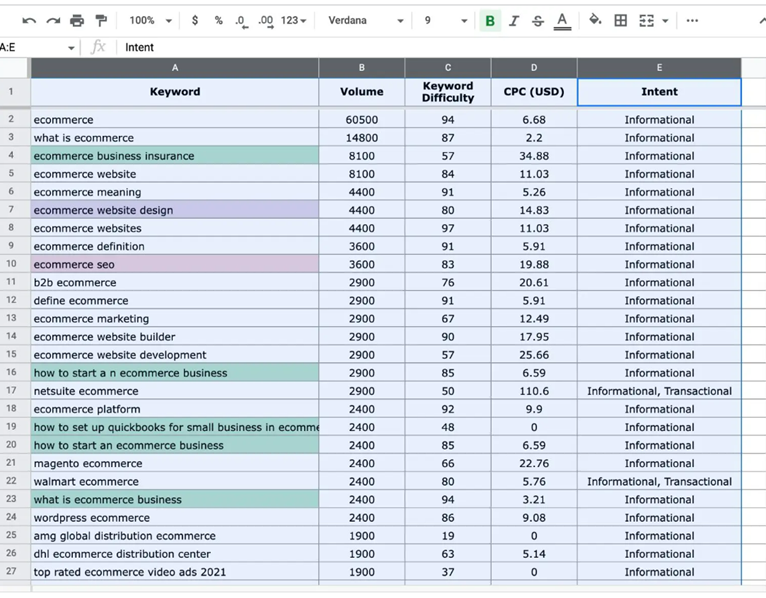Image resolution: width=766 pixels, height=598 pixels.
Task: Decrease decimal places
Action: click(241, 21)
